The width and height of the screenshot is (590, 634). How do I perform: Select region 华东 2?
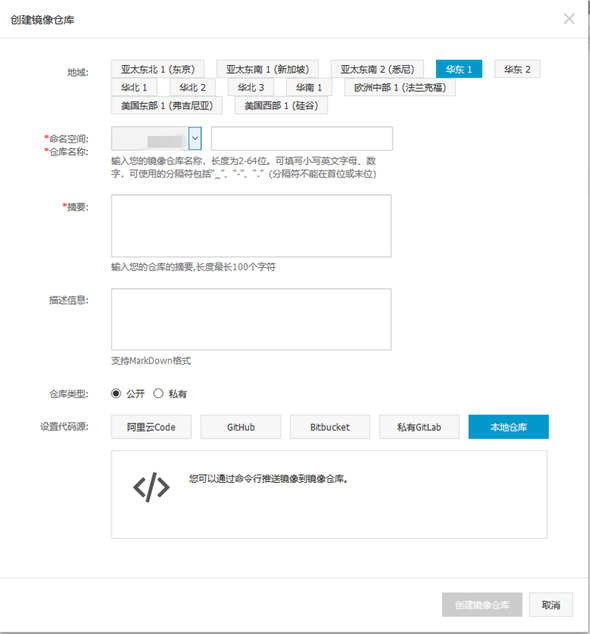pos(517,69)
